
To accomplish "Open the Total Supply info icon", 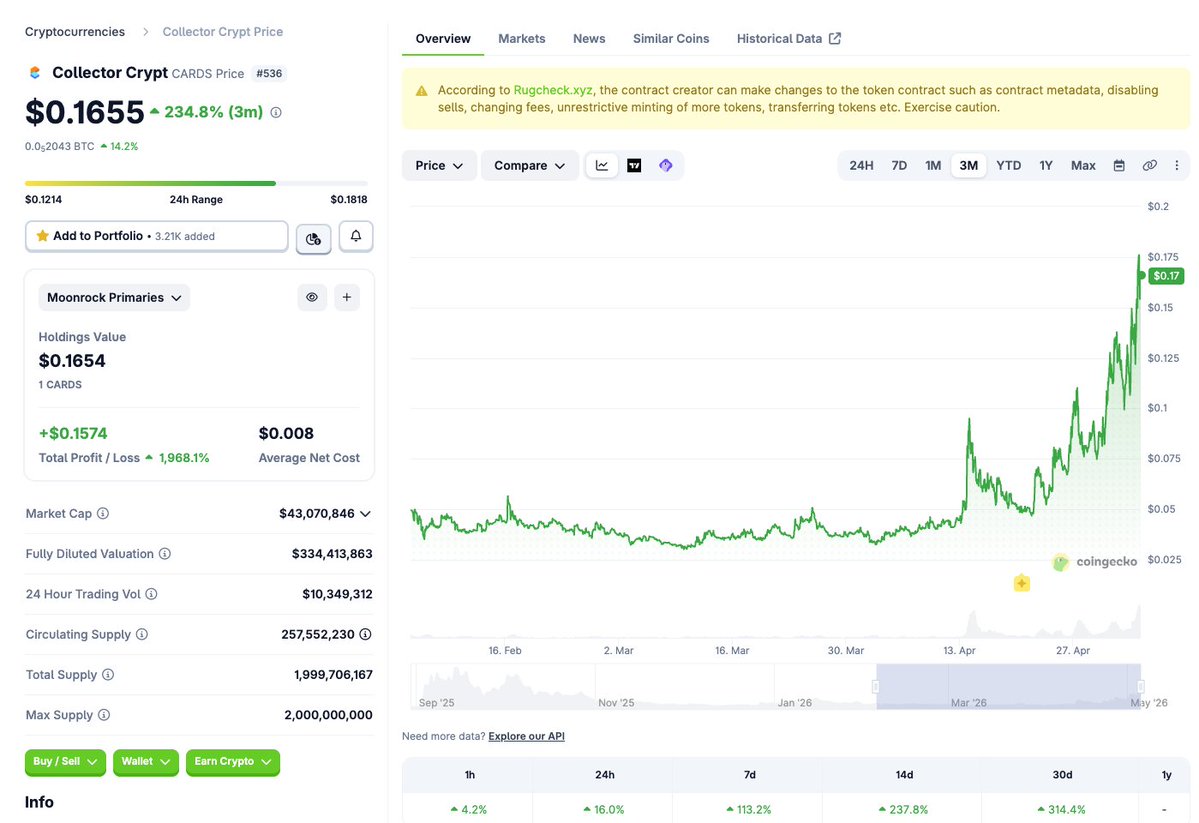I will 108,675.
